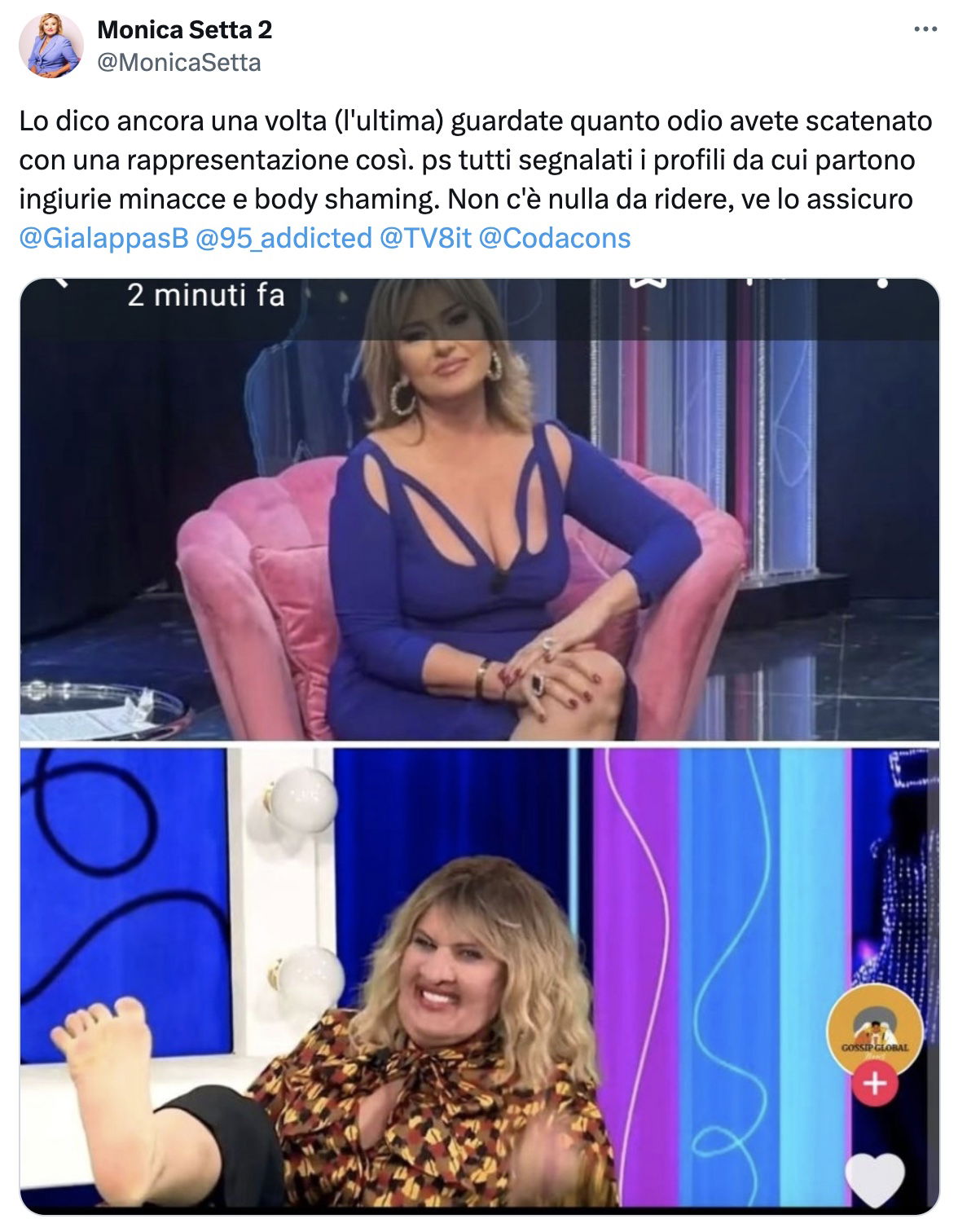Image resolution: width=958 pixels, height=1232 pixels.
Task: Open the @95_addicted mention
Action: pos(283,238)
